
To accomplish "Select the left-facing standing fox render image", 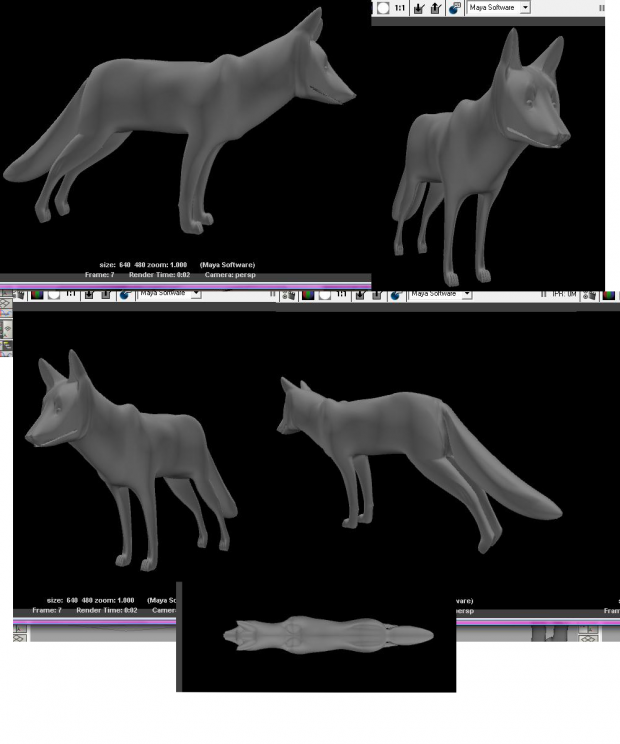I will click(x=131, y=460).
